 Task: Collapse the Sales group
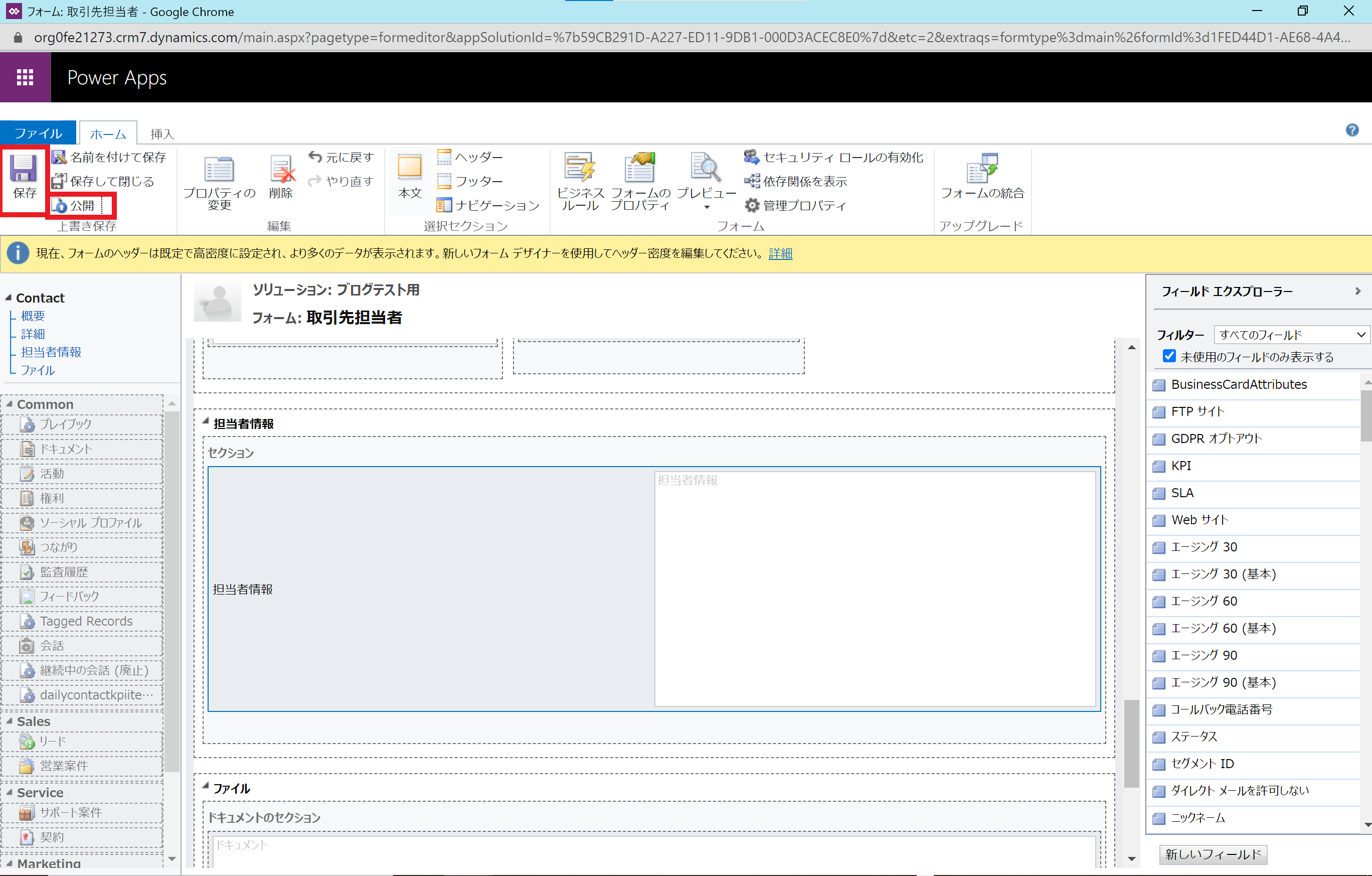10,721
